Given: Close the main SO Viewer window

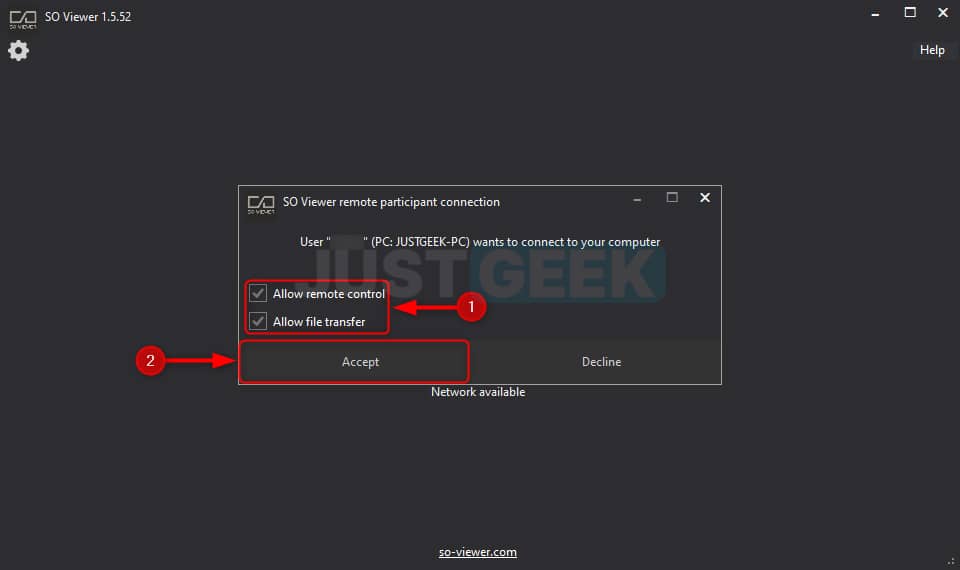Looking at the screenshot, I should pyautogui.click(x=943, y=12).
